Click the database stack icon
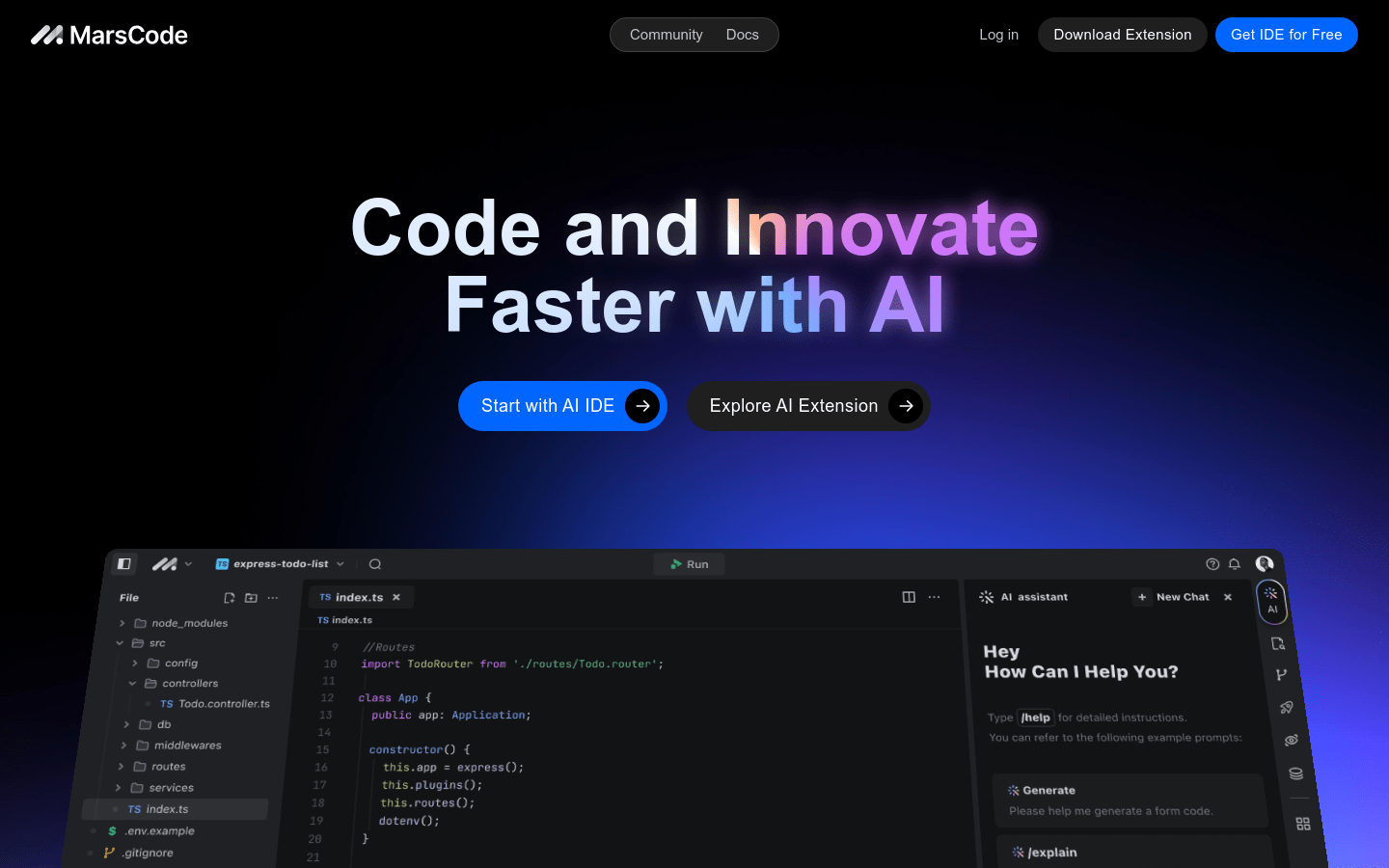 pos(1295,774)
